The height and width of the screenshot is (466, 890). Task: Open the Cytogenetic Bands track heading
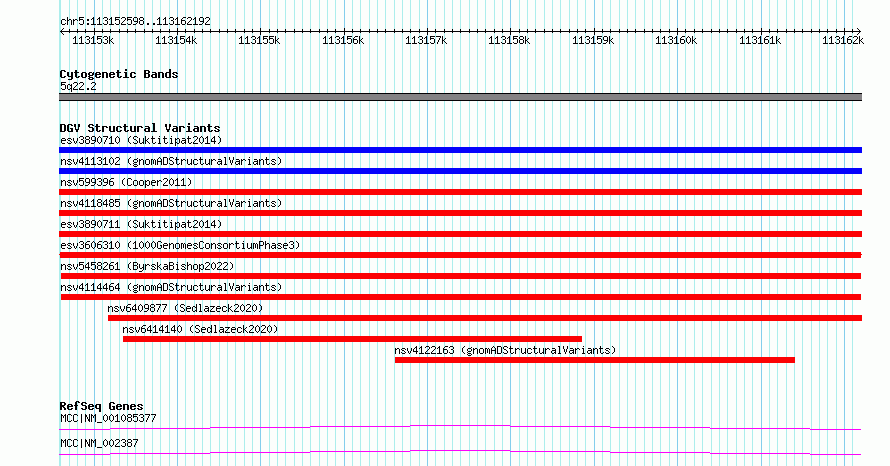pyautogui.click(x=119, y=74)
